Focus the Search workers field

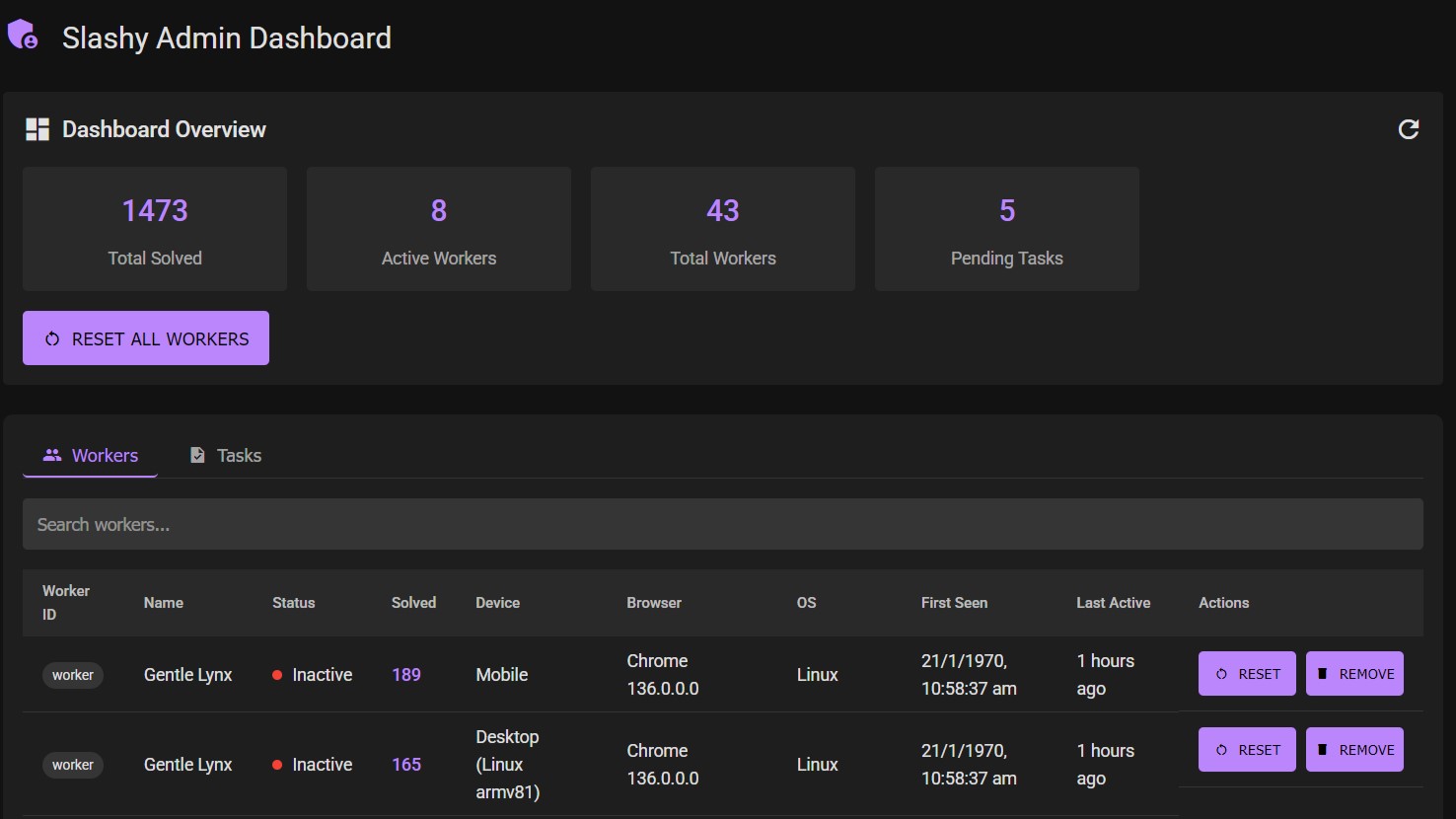tap(723, 524)
